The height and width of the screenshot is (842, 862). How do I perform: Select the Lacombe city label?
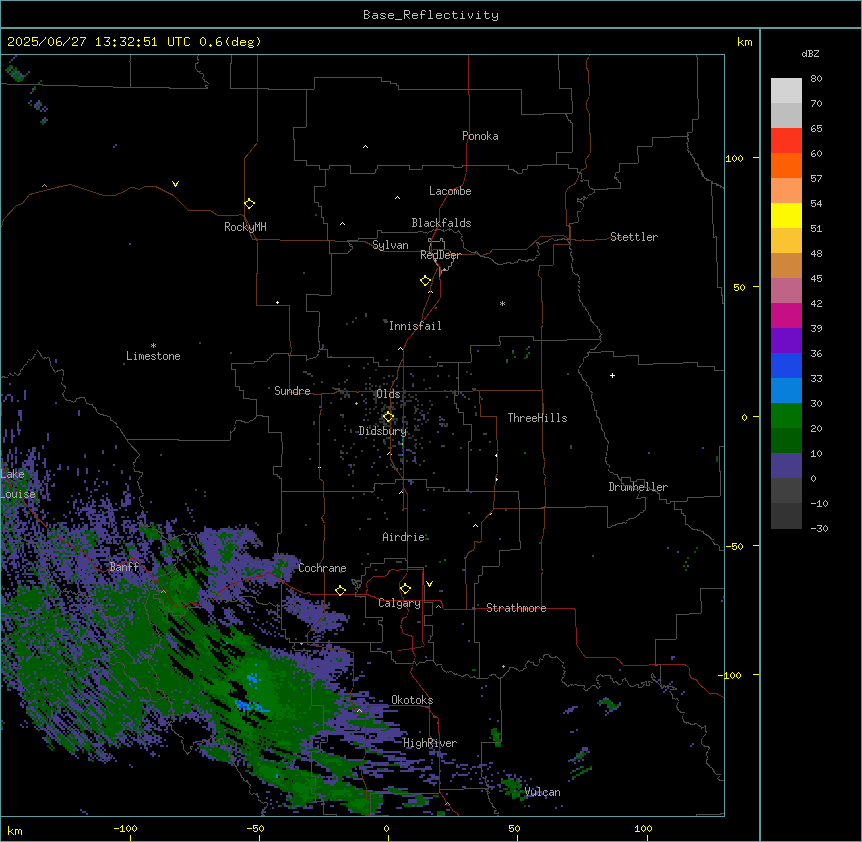click(x=450, y=191)
